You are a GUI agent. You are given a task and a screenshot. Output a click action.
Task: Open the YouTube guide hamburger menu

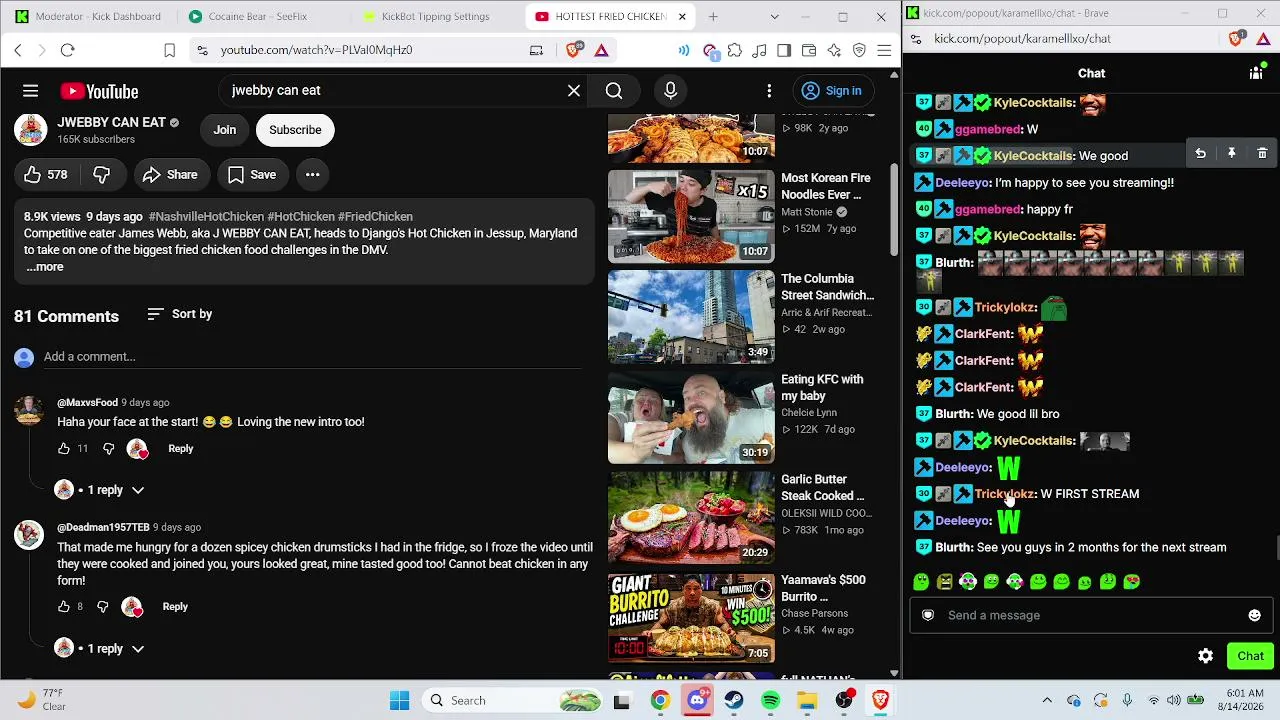(x=31, y=91)
